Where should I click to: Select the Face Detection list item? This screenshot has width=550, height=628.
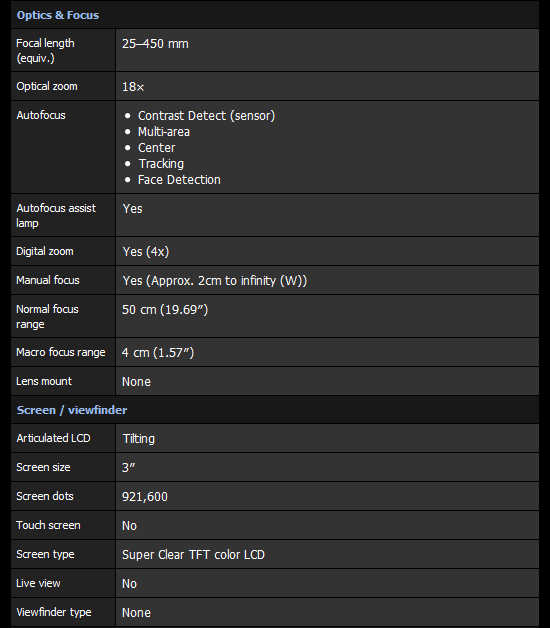click(179, 180)
